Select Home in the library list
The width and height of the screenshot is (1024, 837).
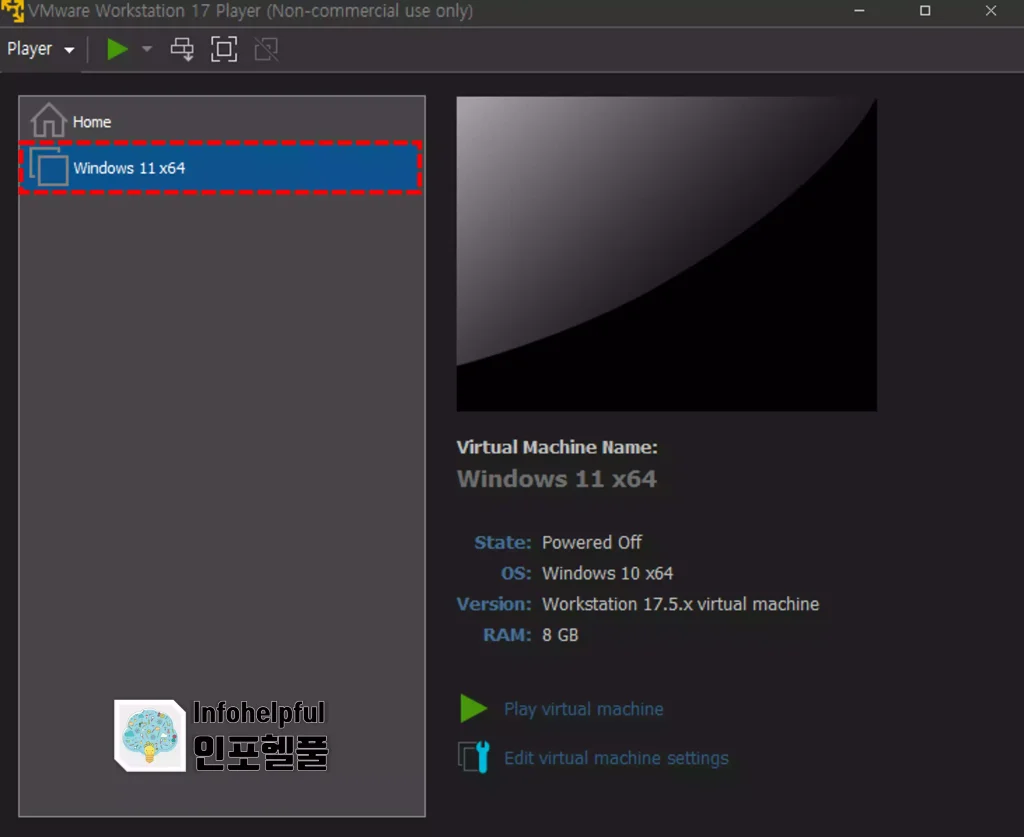point(222,121)
